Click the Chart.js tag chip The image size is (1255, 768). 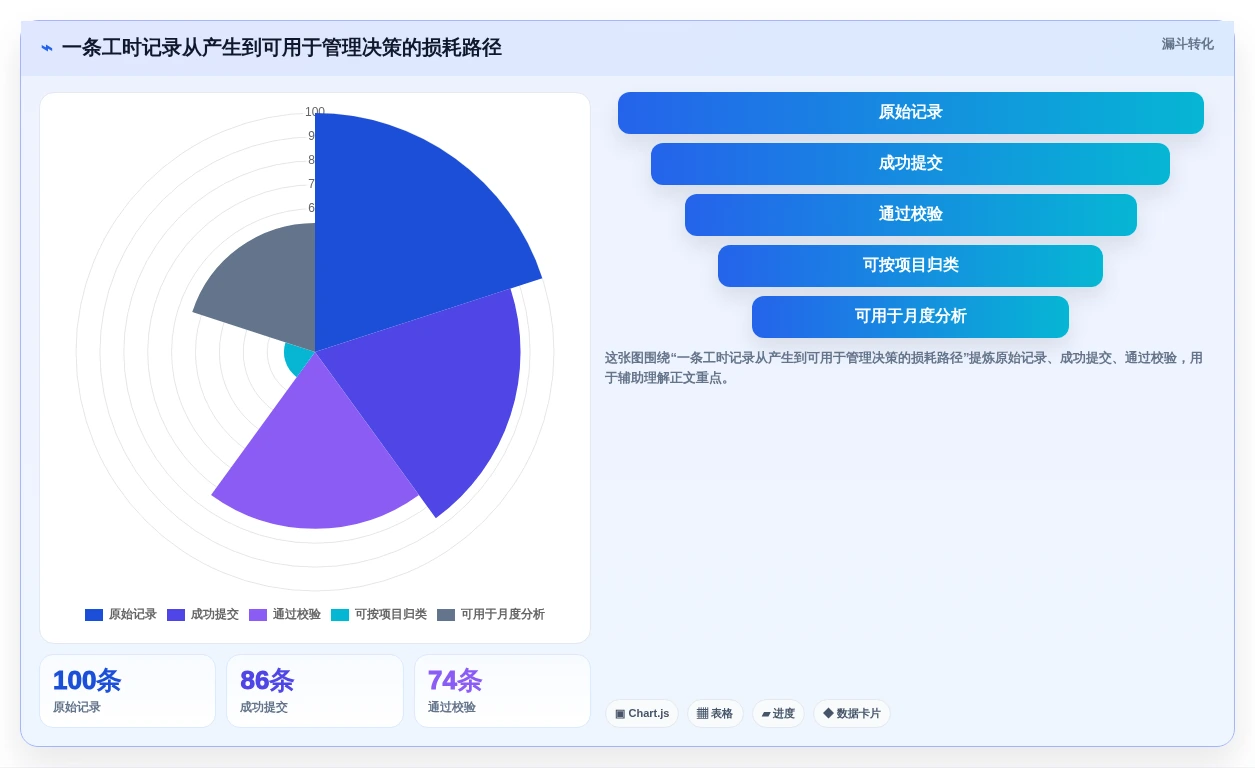coord(642,714)
